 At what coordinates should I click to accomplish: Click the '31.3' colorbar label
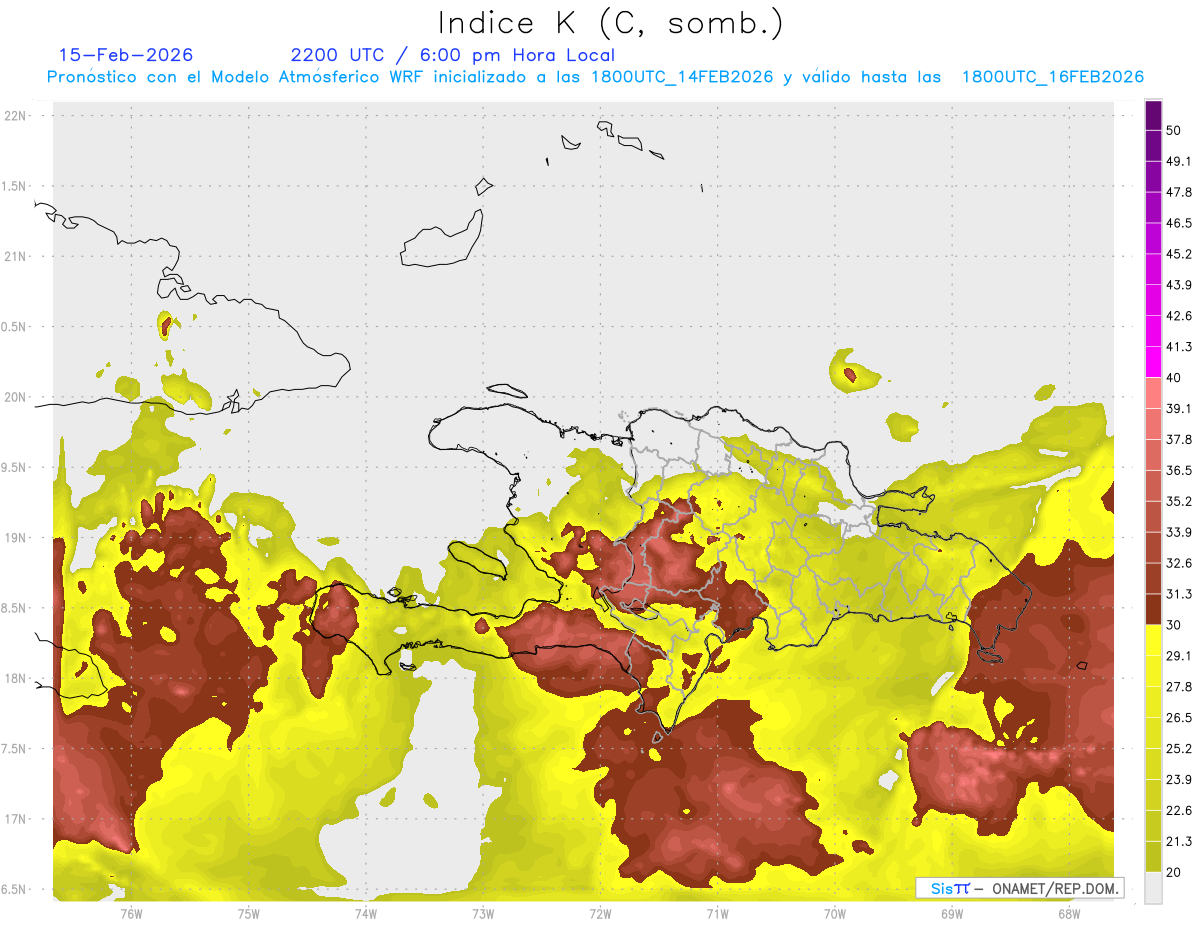[x=1179, y=594]
